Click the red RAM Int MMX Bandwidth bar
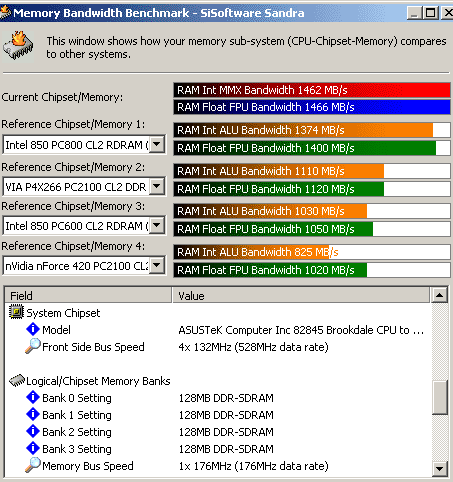The height and width of the screenshot is (482, 453). (x=312, y=90)
